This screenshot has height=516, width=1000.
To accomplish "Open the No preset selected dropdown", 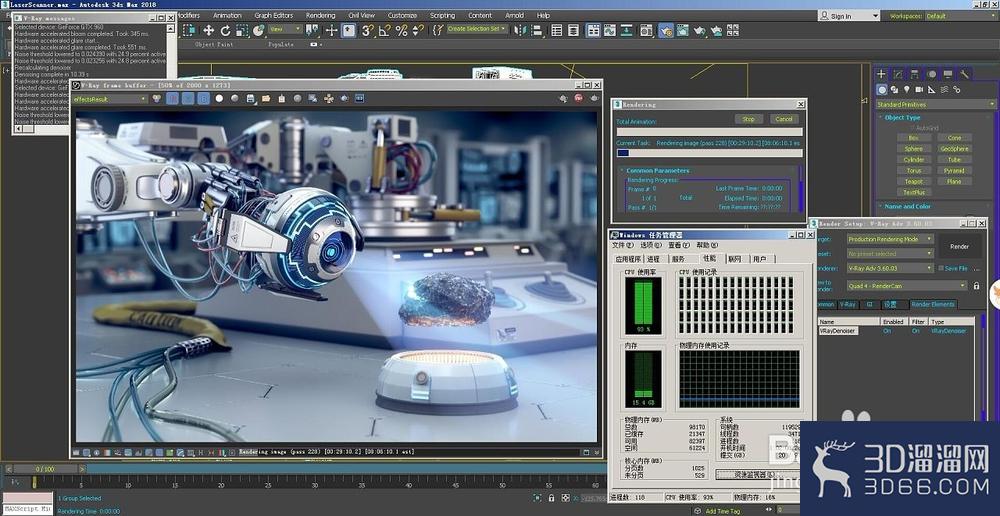I will pyautogui.click(x=890, y=254).
